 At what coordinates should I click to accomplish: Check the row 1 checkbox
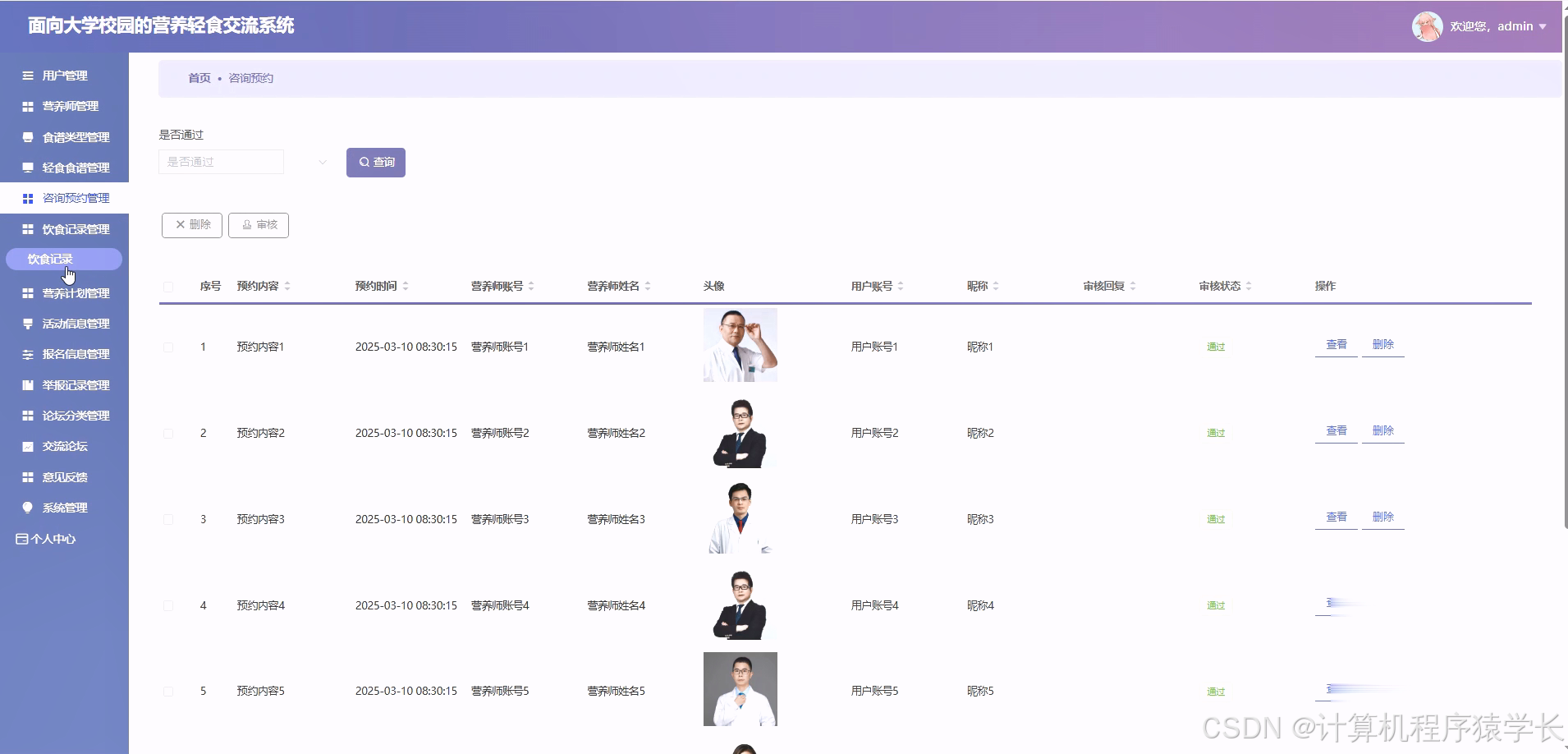coord(168,347)
